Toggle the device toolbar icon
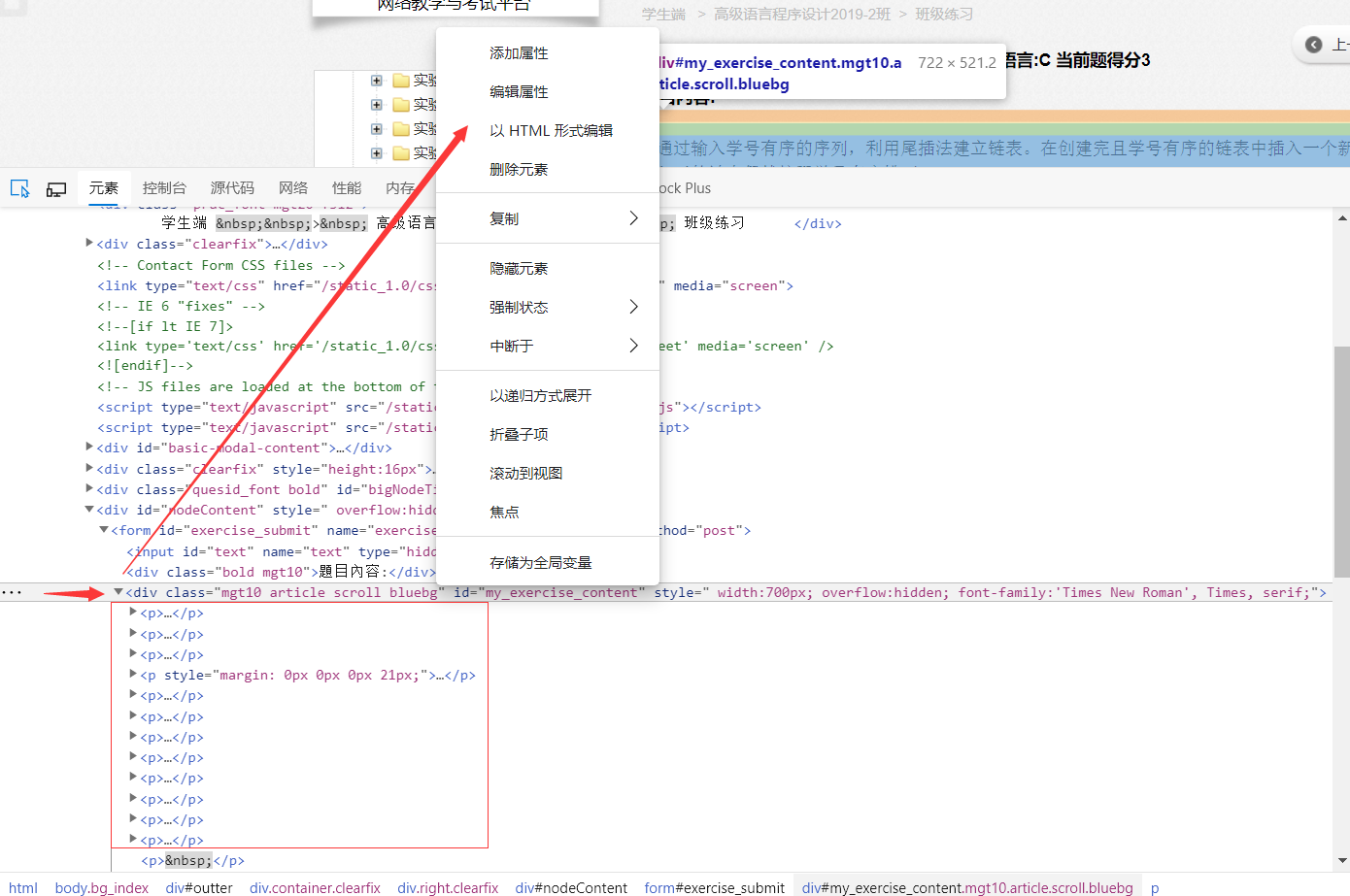 (56, 188)
